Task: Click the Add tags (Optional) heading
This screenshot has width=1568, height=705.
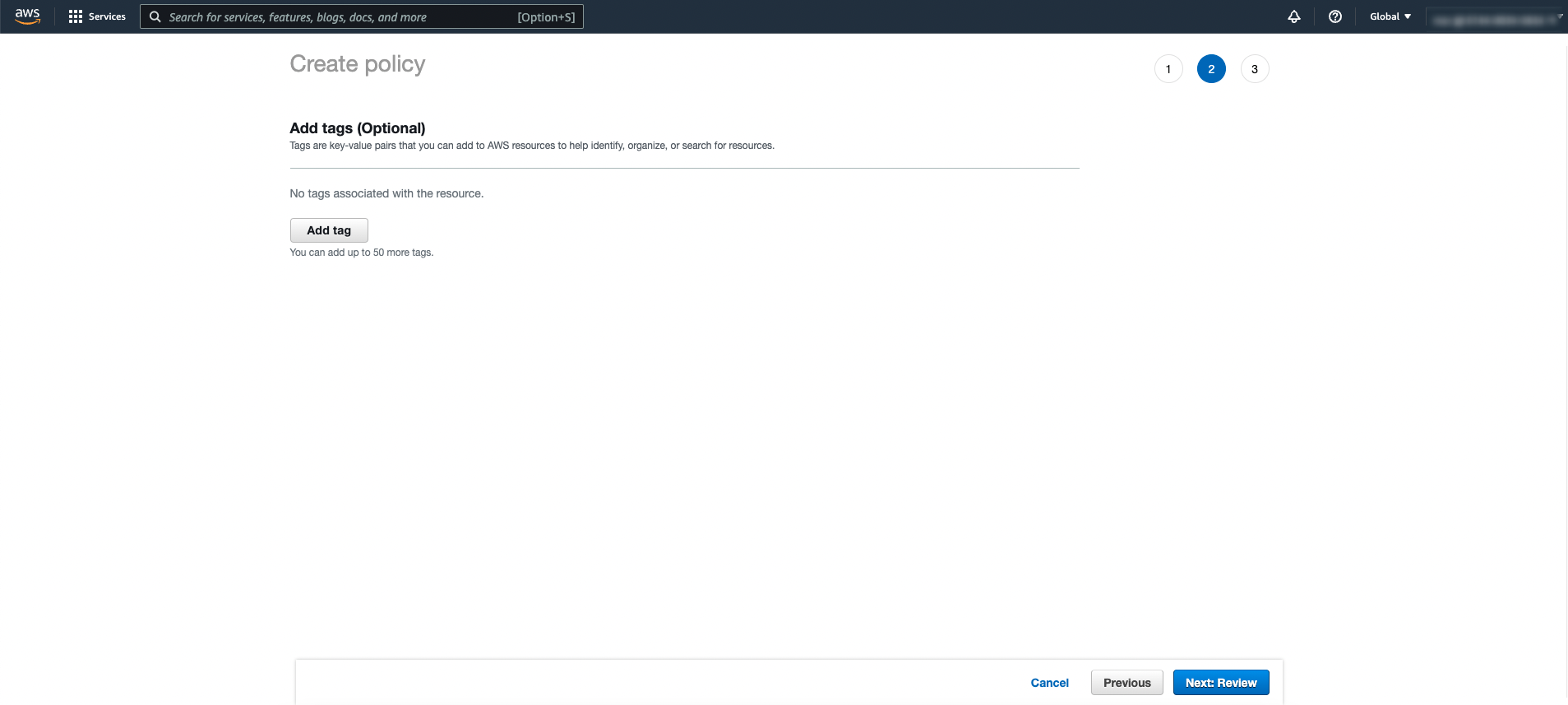Action: pos(358,128)
